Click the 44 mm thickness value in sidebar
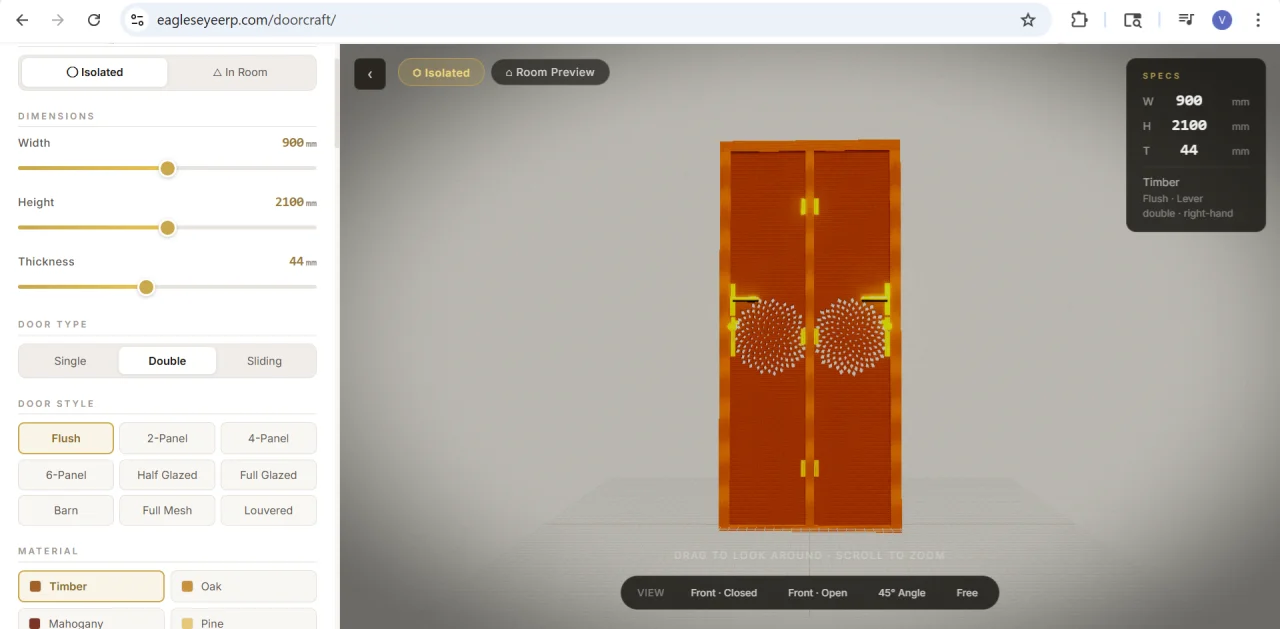Image resolution: width=1280 pixels, height=629 pixels. [303, 261]
